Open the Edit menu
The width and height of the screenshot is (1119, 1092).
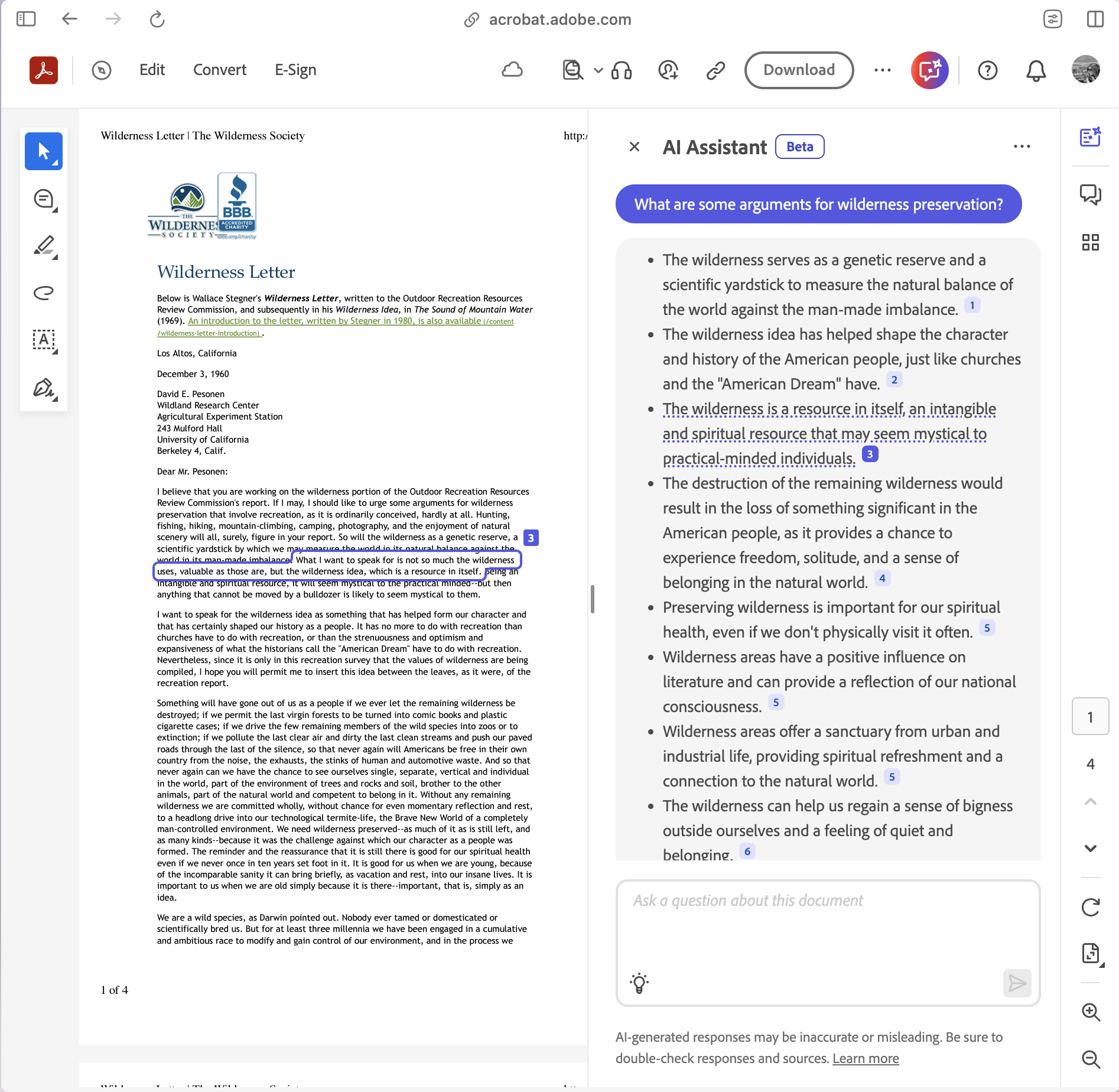(152, 70)
